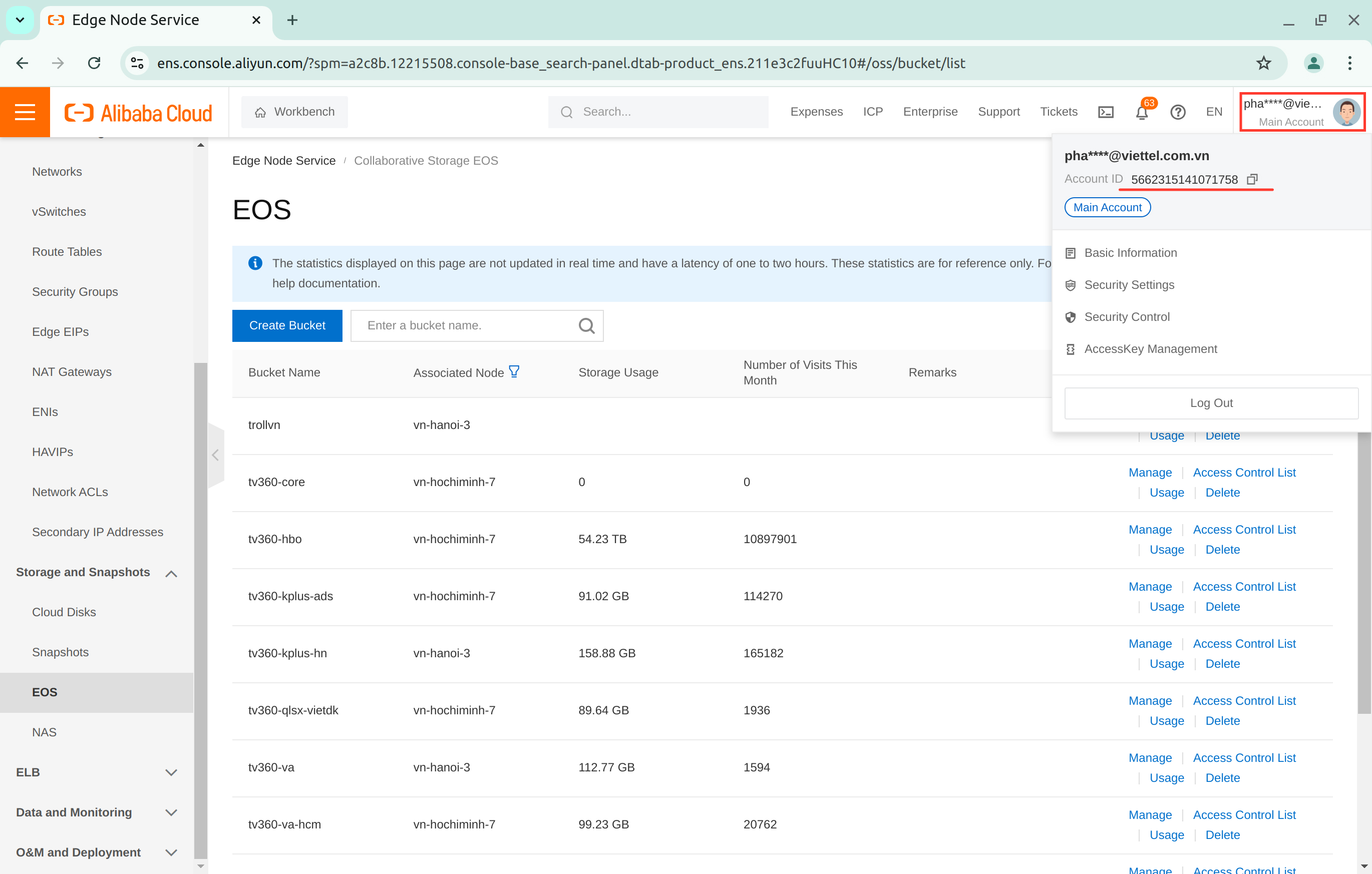Delete the tv360-kplus-ads bucket

click(1222, 606)
